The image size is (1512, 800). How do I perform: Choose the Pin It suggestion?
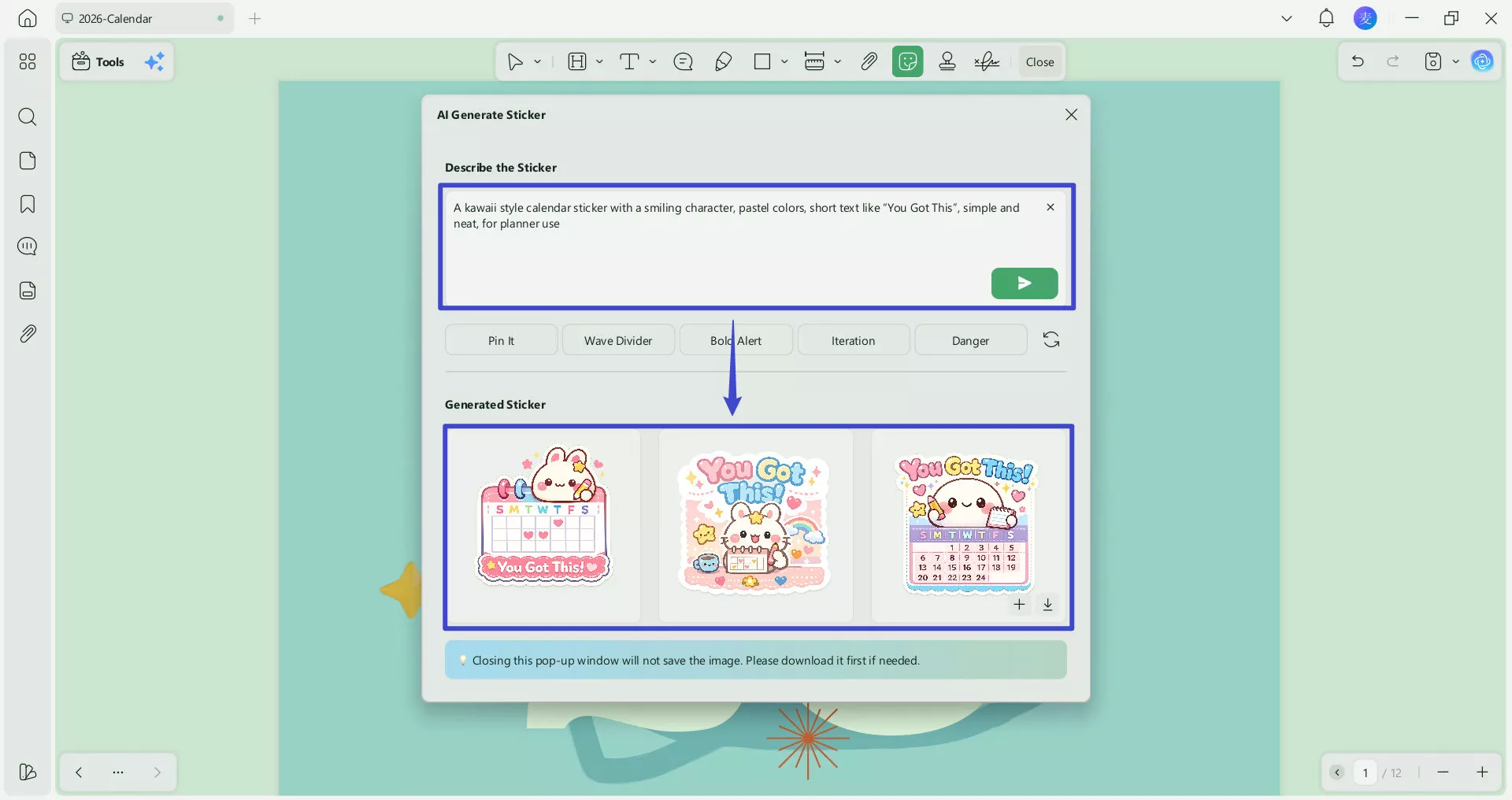pyautogui.click(x=501, y=340)
